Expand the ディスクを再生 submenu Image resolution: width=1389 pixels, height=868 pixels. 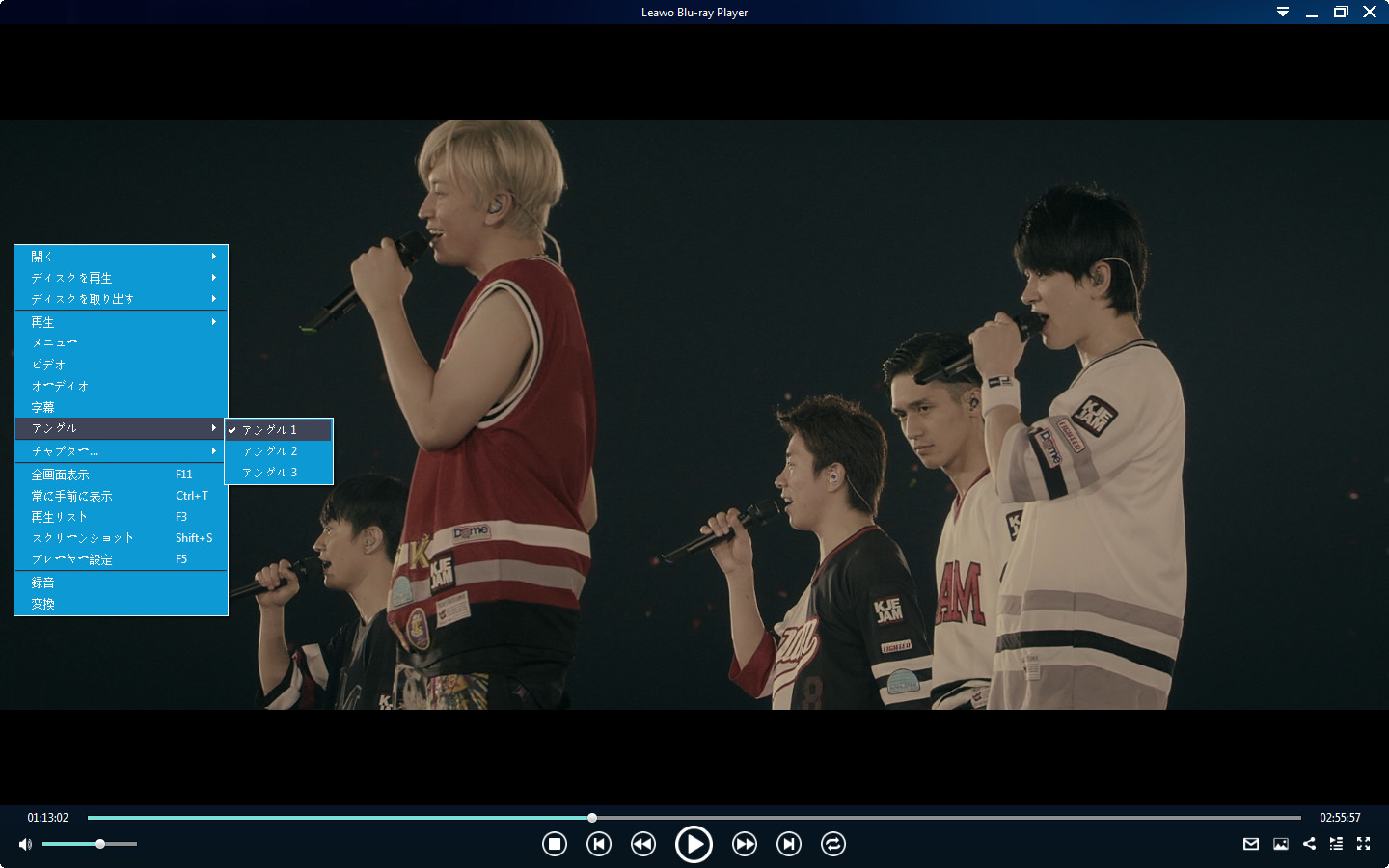coord(121,278)
